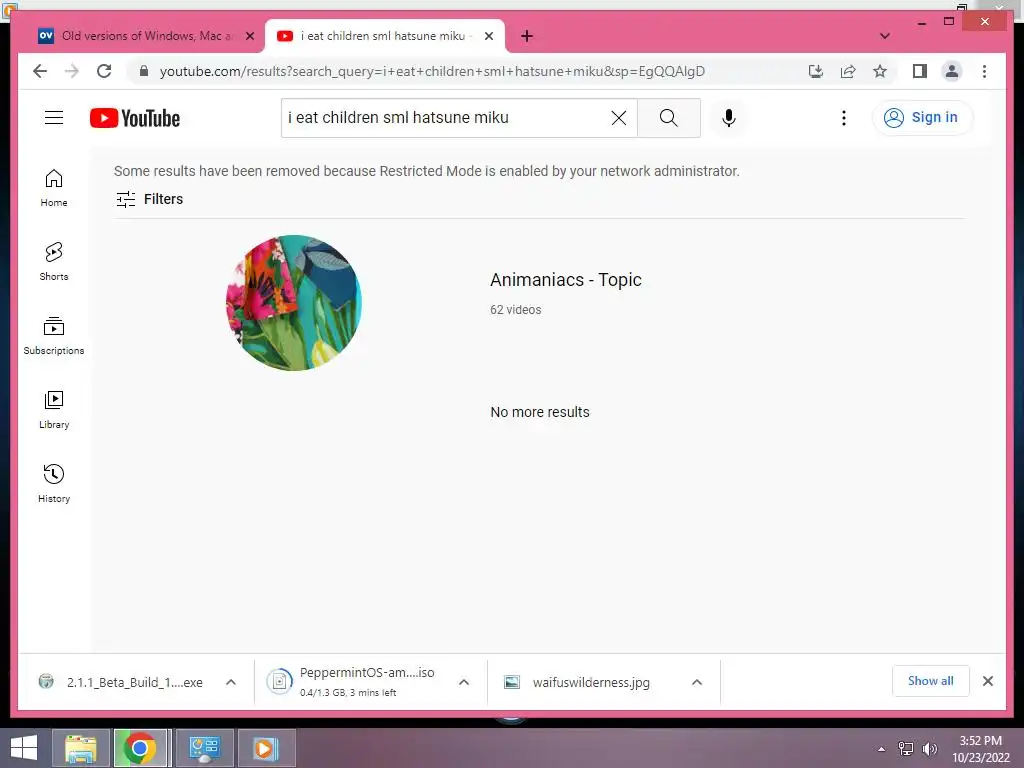Screen dimensions: 1024x768
Task: Open the YouTube guide hamburger menu
Action: (x=54, y=118)
